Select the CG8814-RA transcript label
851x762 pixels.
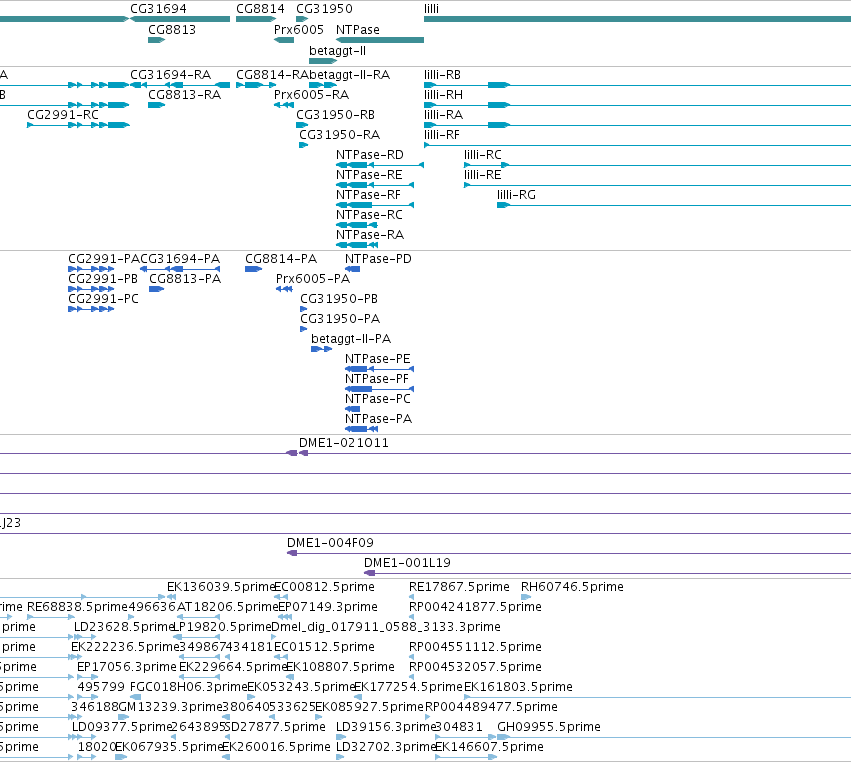pyautogui.click(x=272, y=75)
